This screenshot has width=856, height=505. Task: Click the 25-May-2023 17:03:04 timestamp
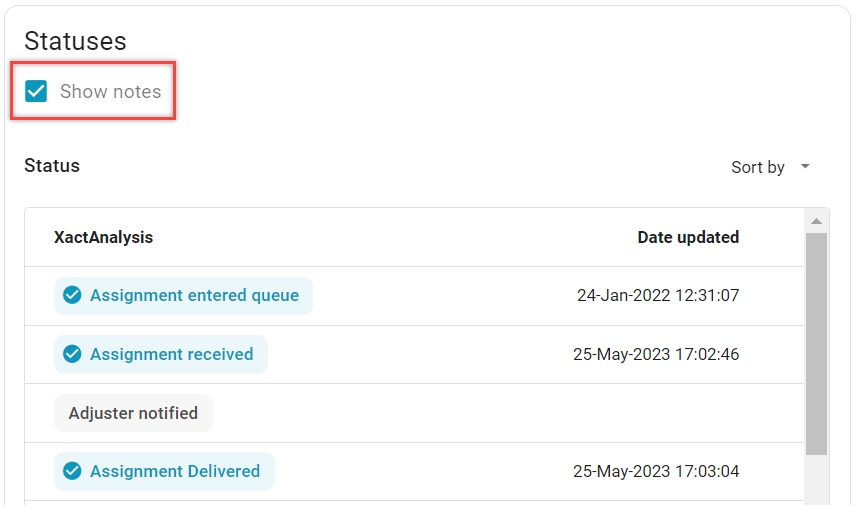pos(656,471)
